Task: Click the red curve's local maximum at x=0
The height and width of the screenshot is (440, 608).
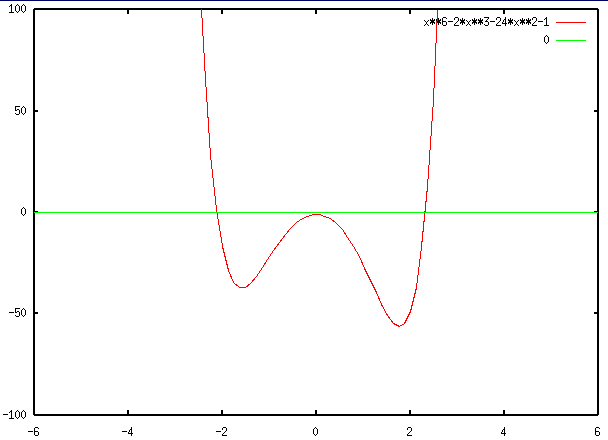Action: pyautogui.click(x=316, y=214)
